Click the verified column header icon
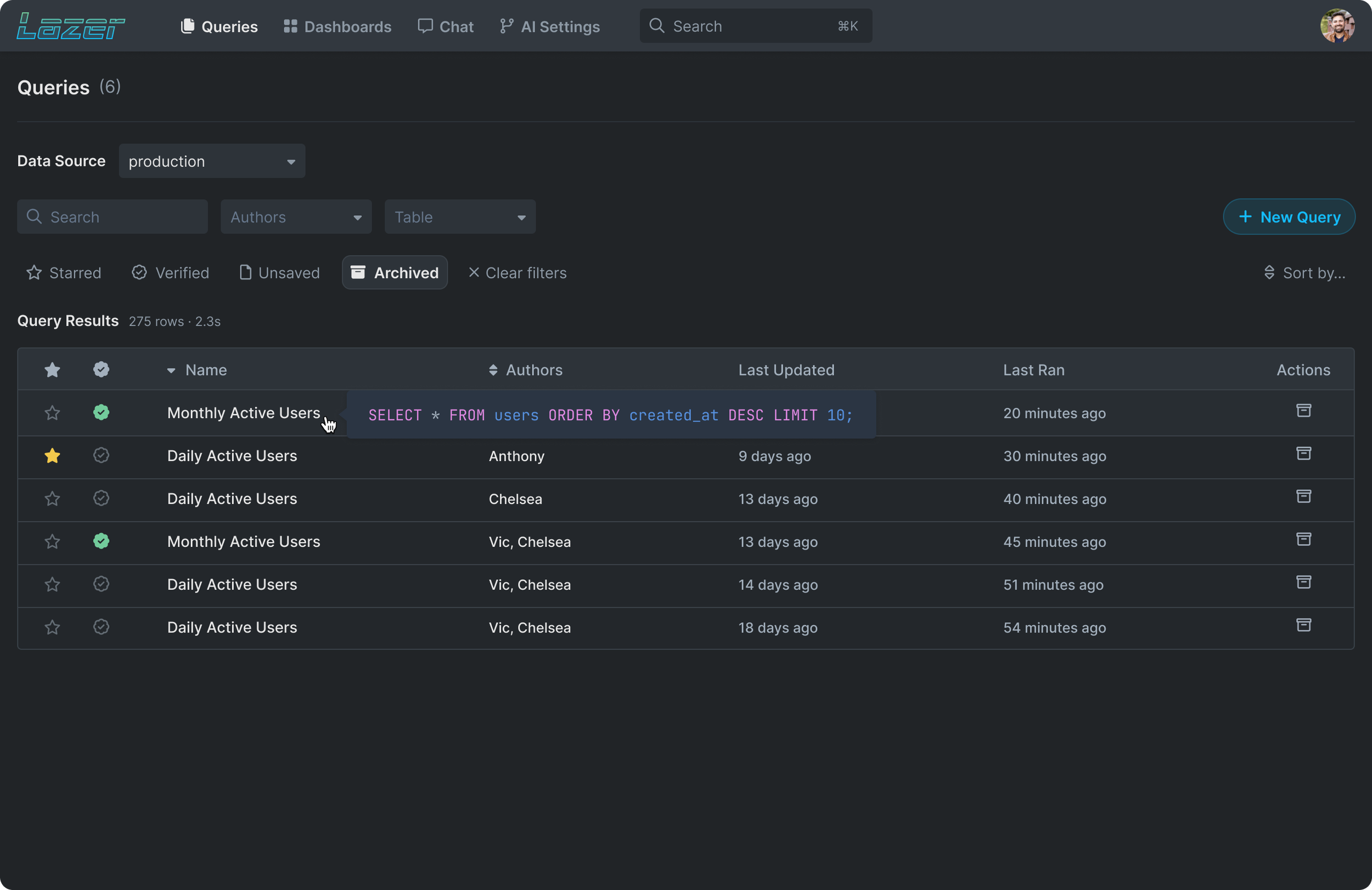 pyautogui.click(x=102, y=370)
